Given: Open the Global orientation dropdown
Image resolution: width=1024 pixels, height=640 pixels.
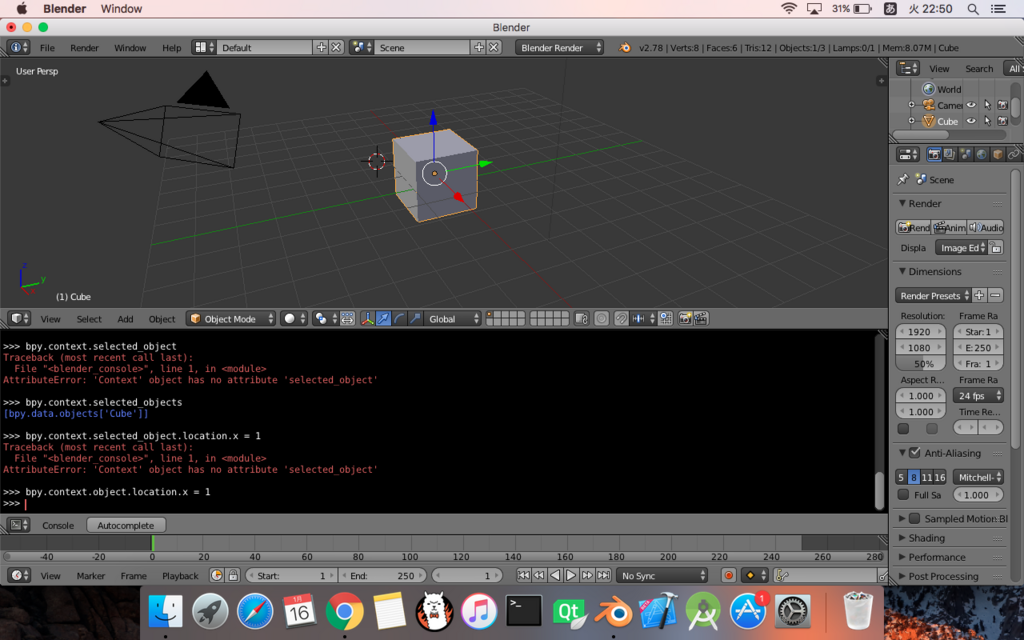Looking at the screenshot, I should [x=453, y=319].
